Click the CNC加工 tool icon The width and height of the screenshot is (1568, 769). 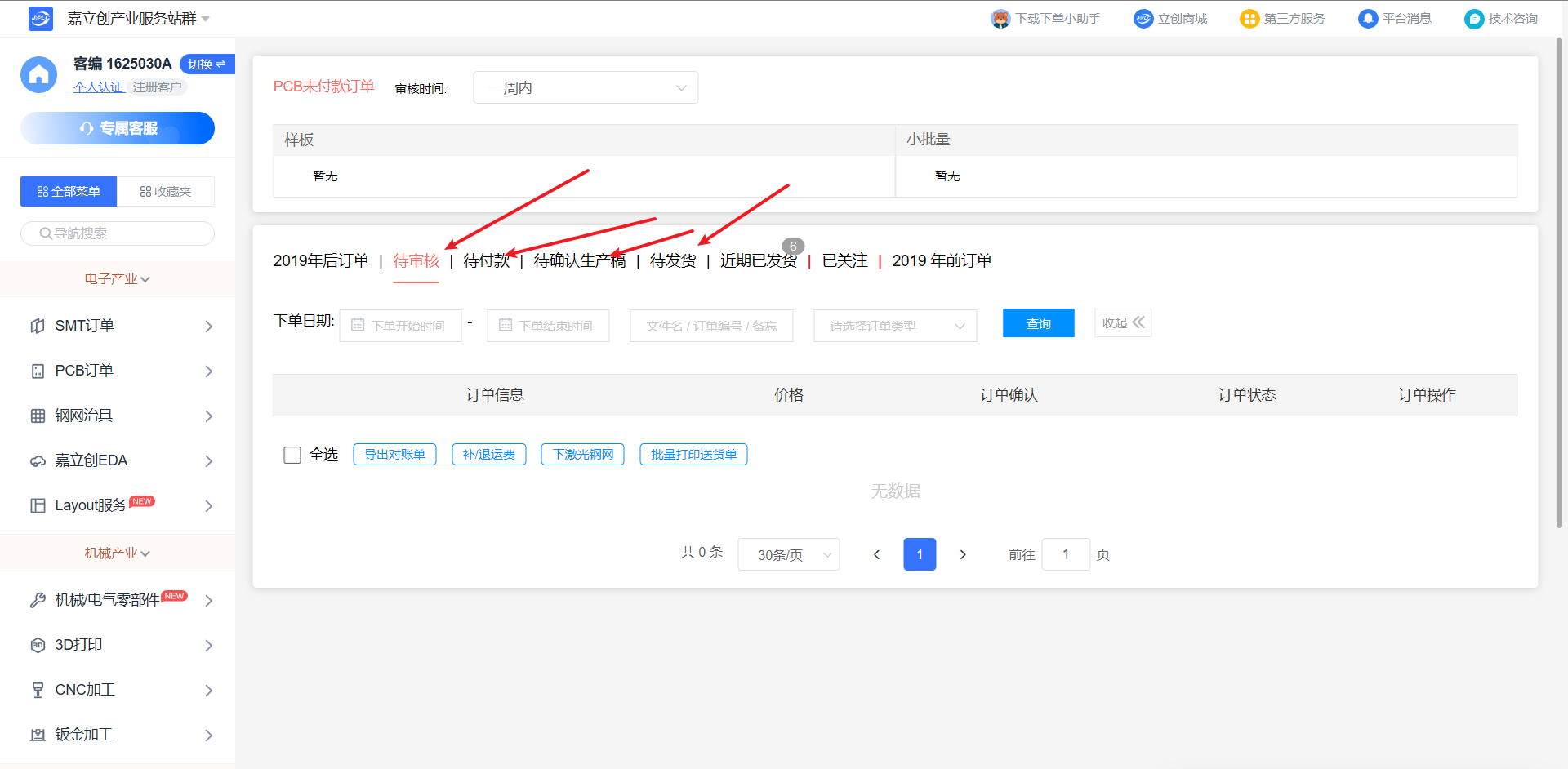(38, 690)
